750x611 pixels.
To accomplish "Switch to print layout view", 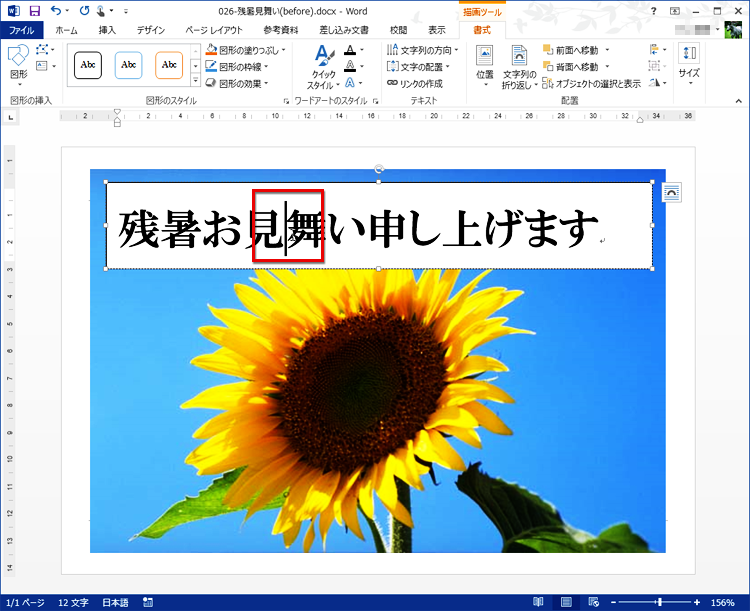I will click(566, 602).
